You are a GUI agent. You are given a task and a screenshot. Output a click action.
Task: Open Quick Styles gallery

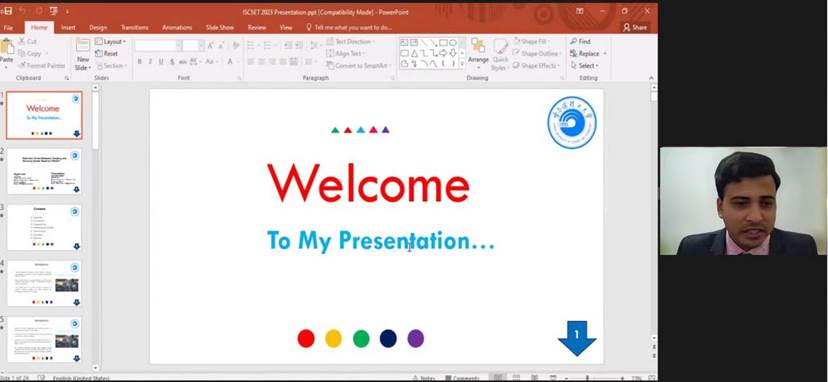tap(501, 54)
